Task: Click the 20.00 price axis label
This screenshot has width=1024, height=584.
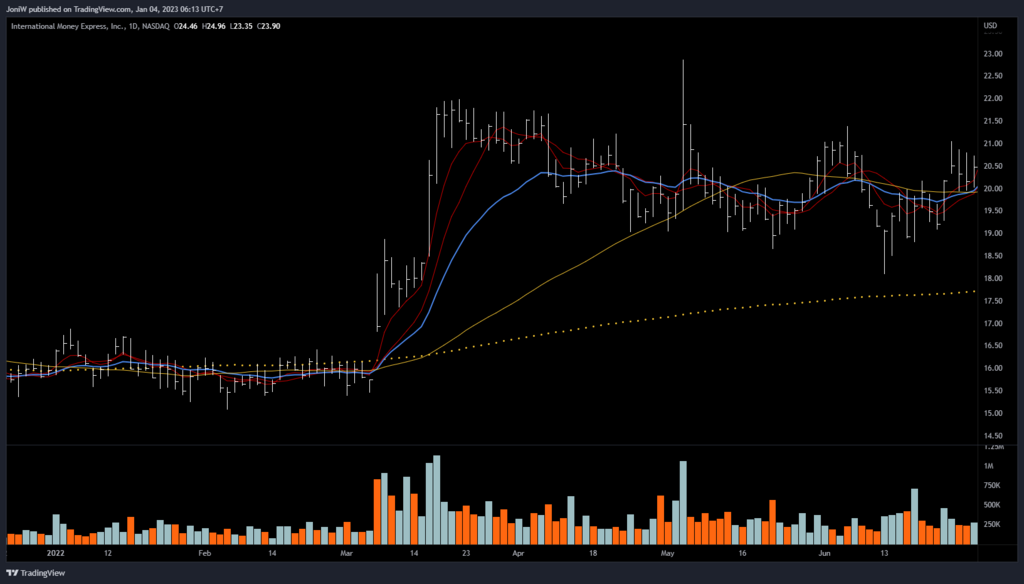Action: click(991, 189)
